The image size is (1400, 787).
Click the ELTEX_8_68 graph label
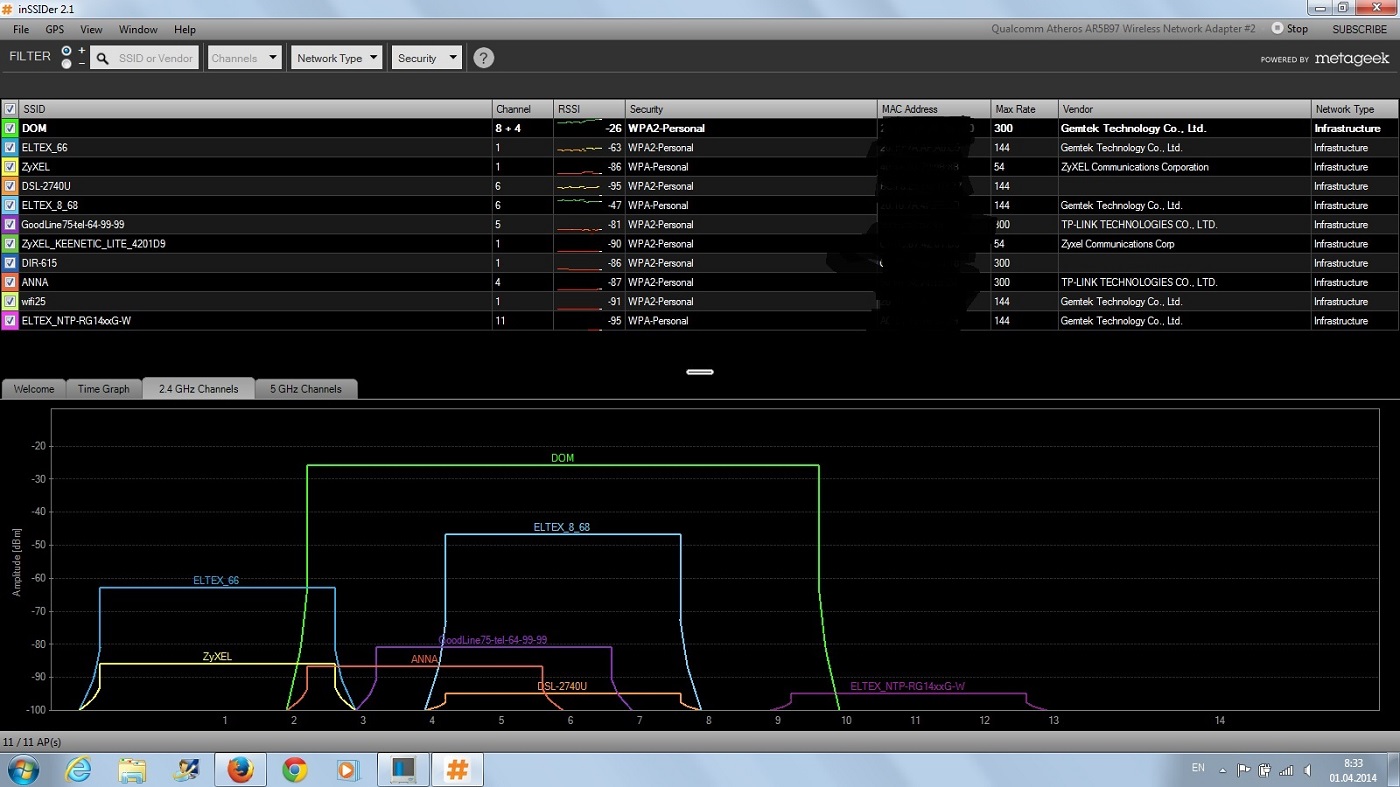[562, 527]
